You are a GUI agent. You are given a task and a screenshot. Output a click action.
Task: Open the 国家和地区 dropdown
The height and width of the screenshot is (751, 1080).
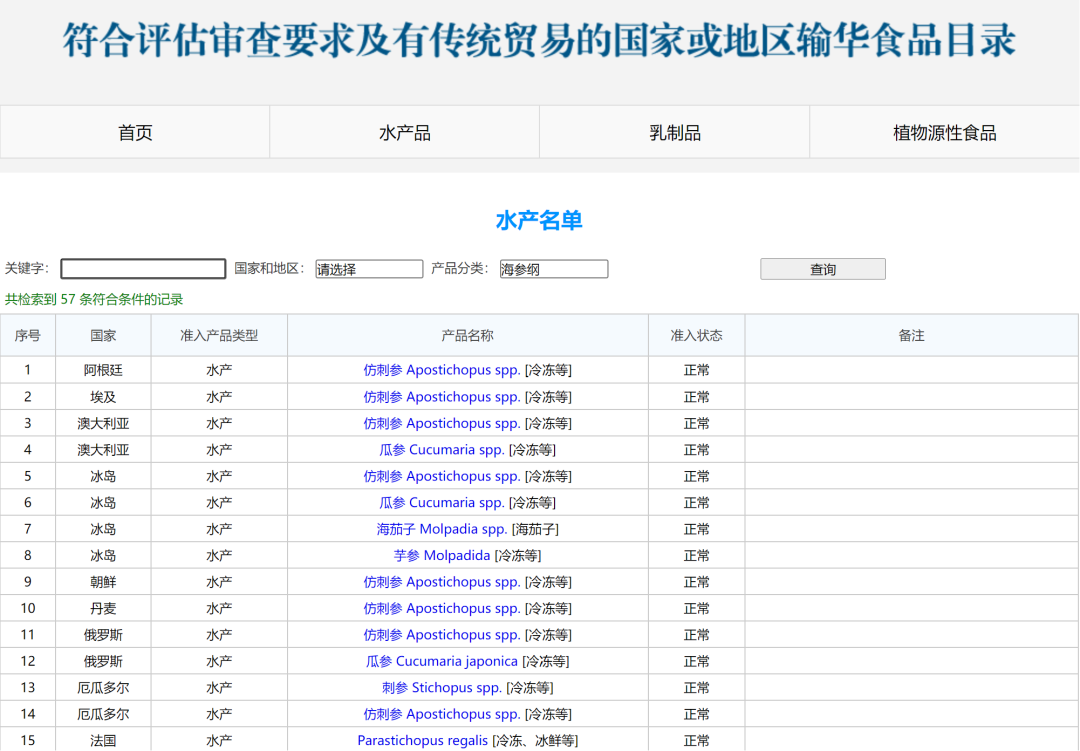(369, 268)
